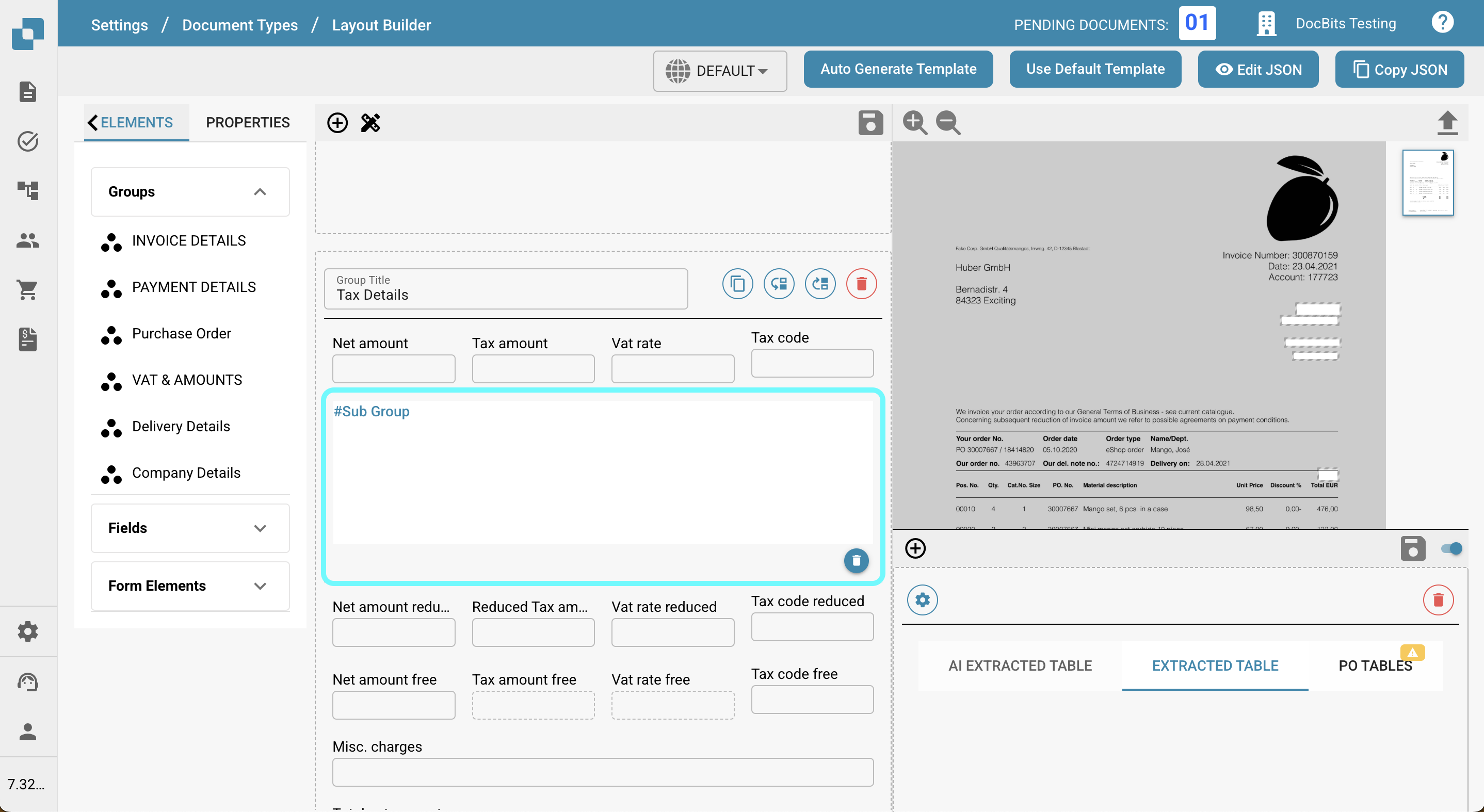Collapse the Groups section
Viewport: 1484px width, 812px height.
(260, 192)
